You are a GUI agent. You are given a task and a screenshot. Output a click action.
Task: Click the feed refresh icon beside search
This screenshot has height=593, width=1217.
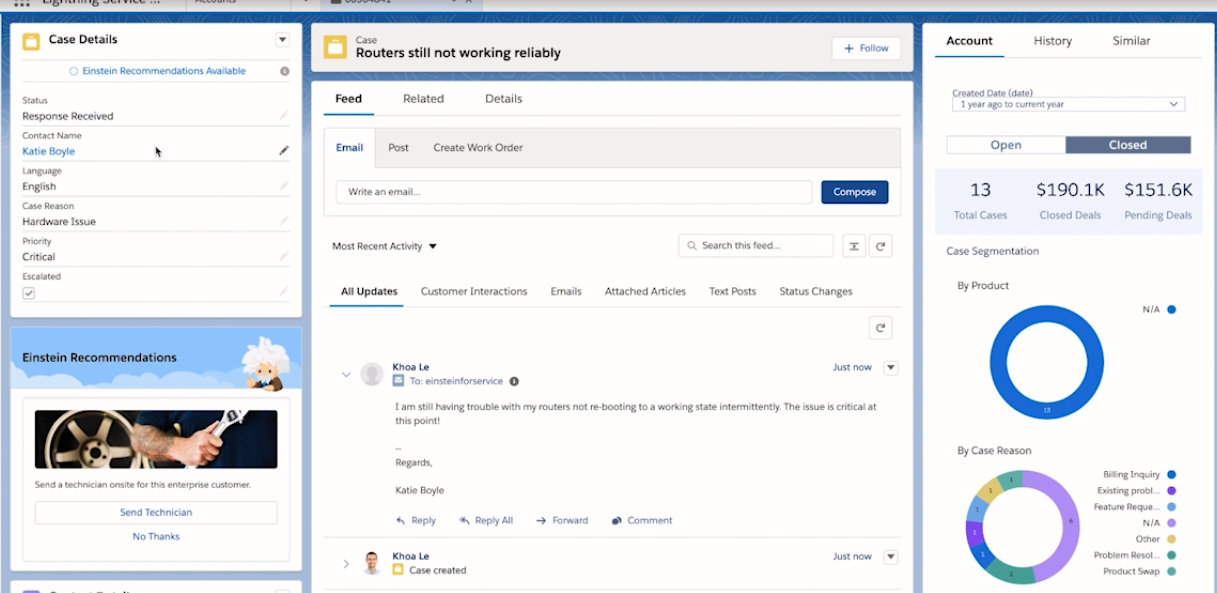(x=880, y=246)
